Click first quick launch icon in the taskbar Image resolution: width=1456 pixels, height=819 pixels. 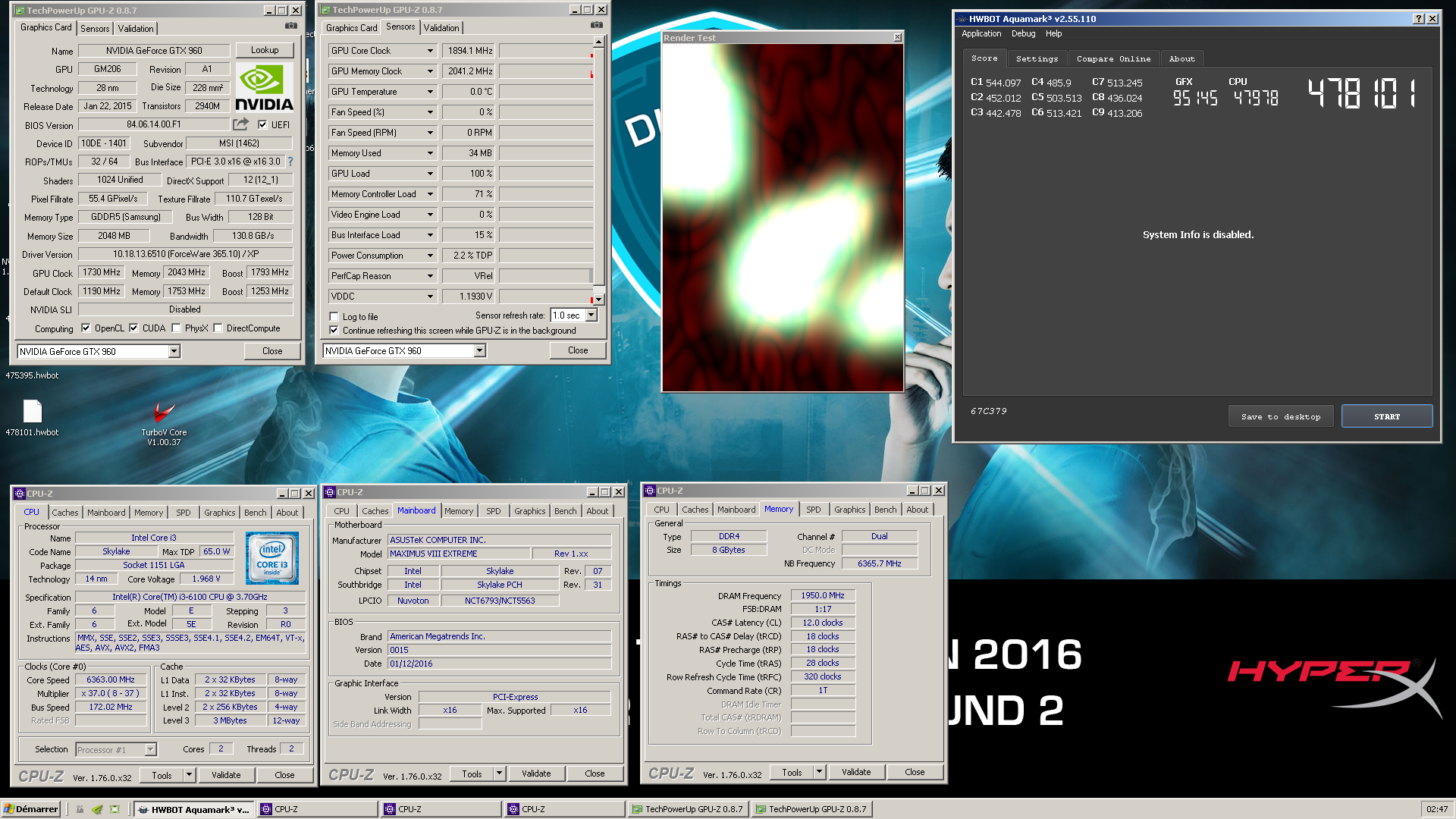tap(80, 809)
